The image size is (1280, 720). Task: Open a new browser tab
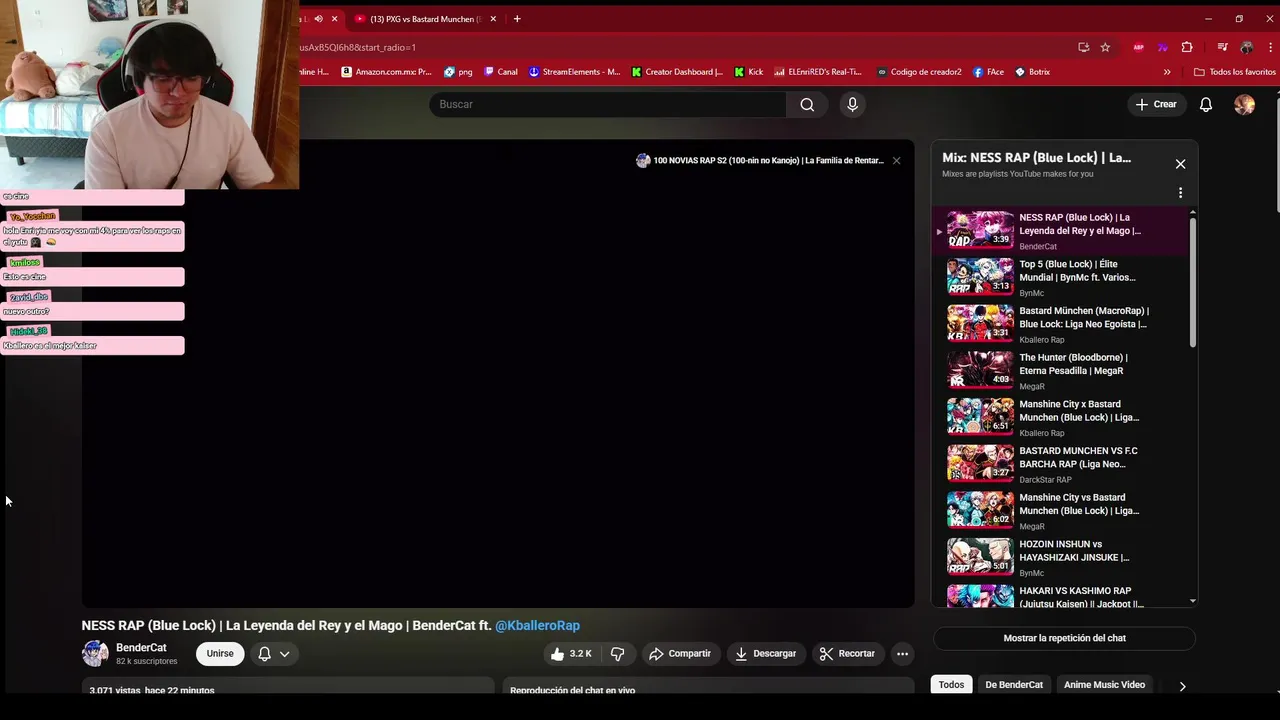click(517, 19)
